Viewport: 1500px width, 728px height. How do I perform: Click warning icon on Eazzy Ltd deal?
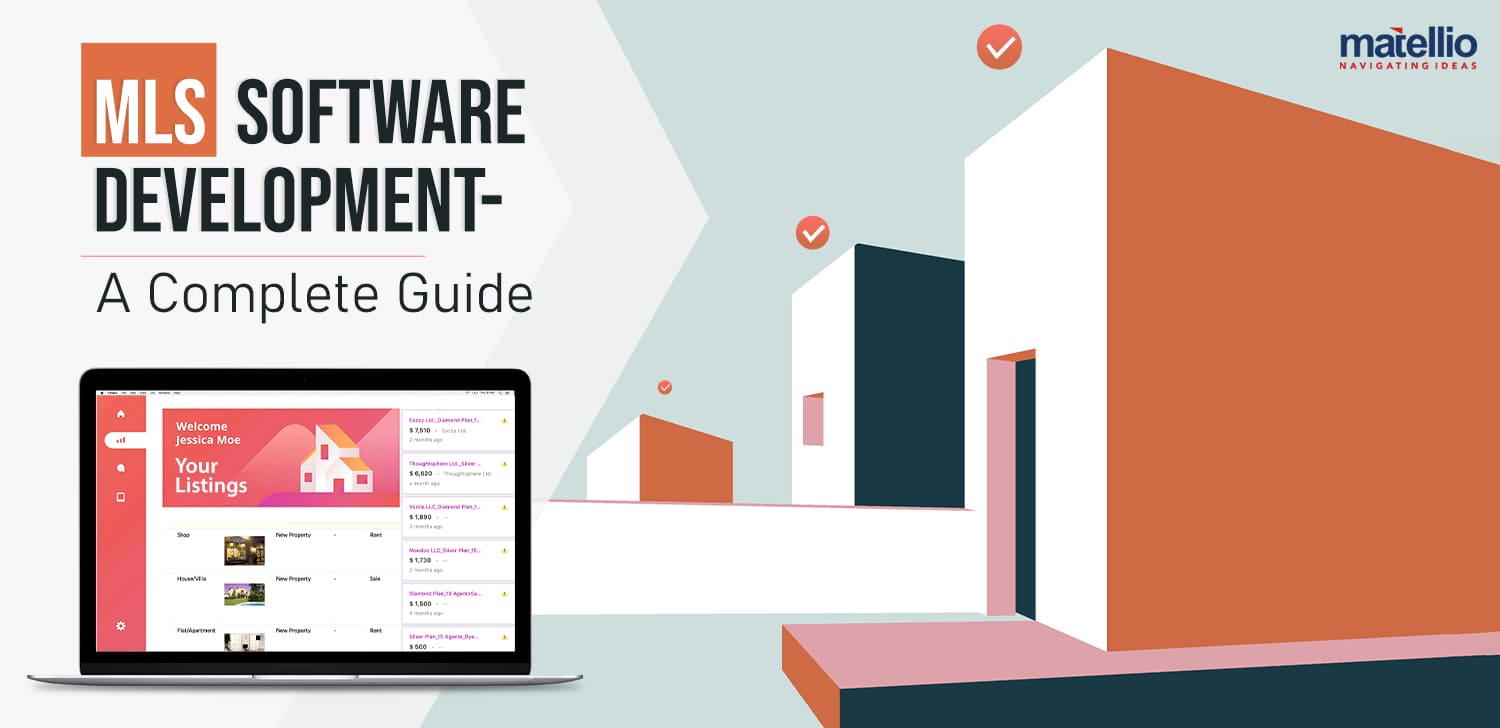pyautogui.click(x=504, y=421)
